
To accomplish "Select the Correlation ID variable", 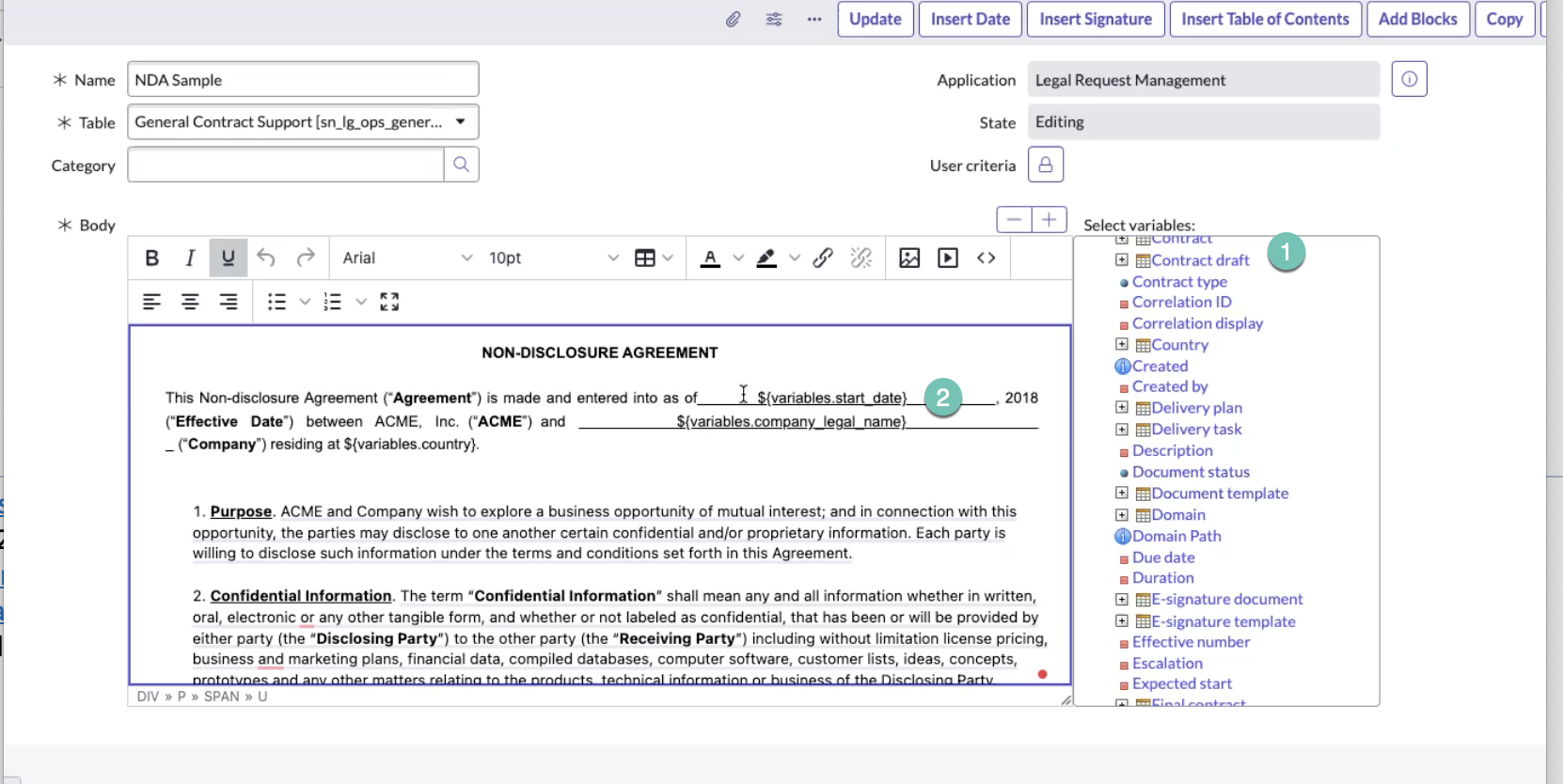I will coord(1182,302).
